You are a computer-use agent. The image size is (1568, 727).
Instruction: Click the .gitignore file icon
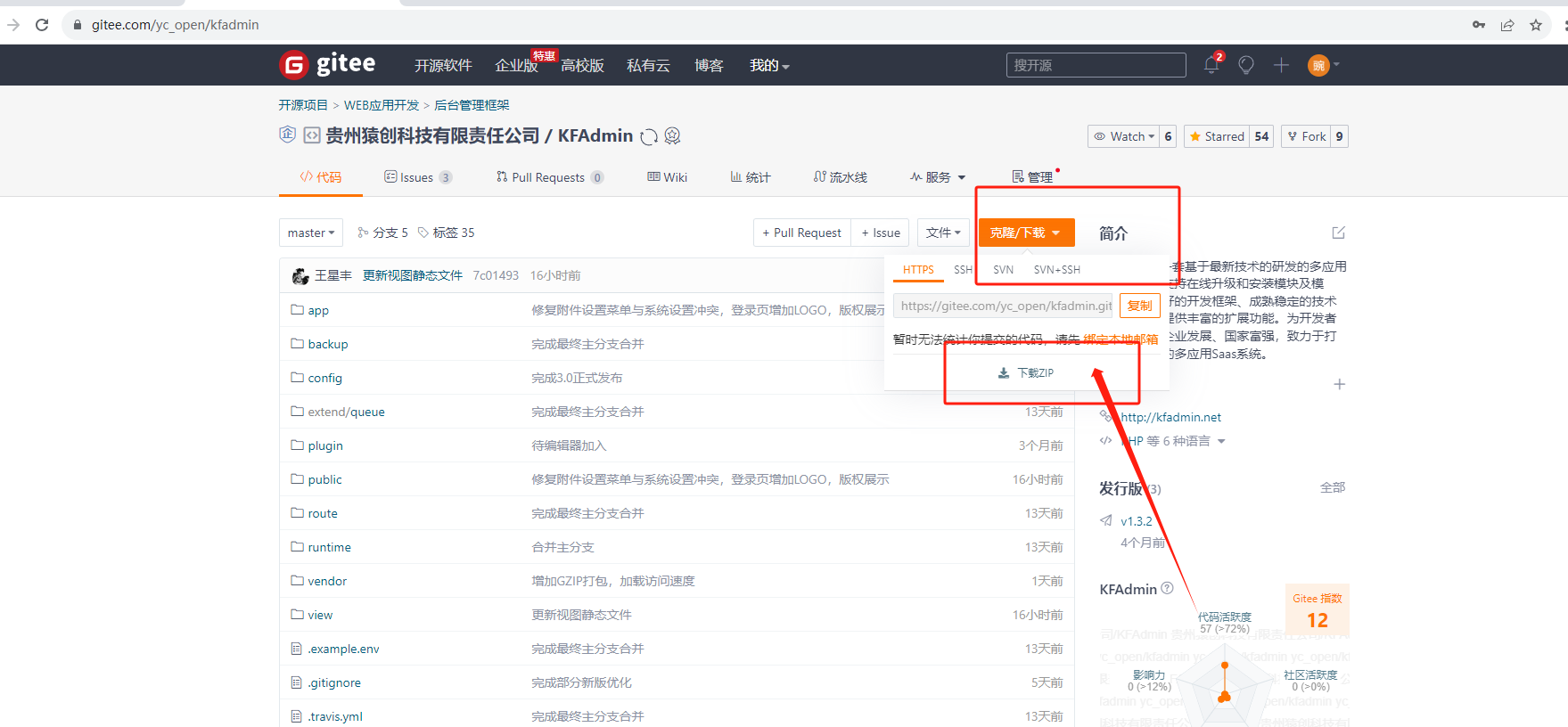[x=297, y=682]
